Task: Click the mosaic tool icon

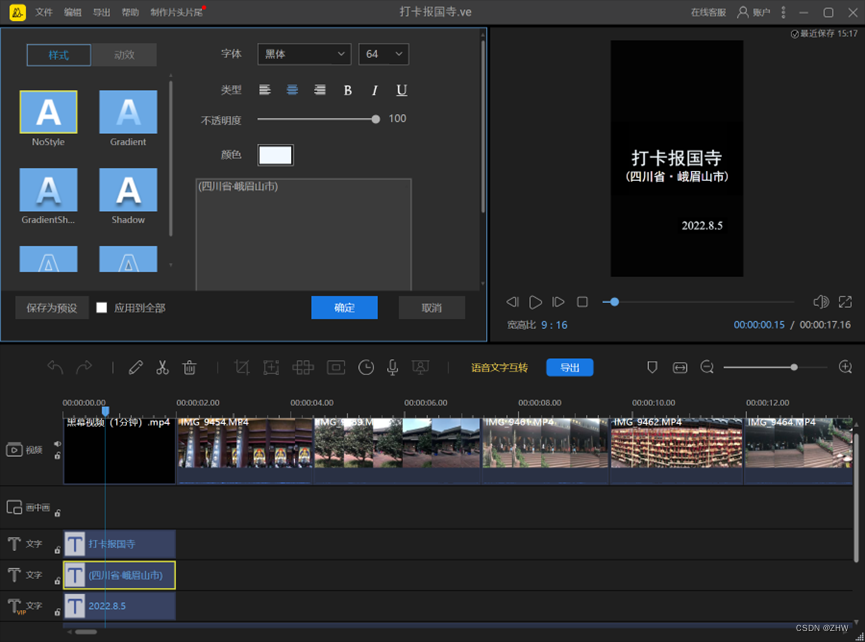Action: (303, 367)
